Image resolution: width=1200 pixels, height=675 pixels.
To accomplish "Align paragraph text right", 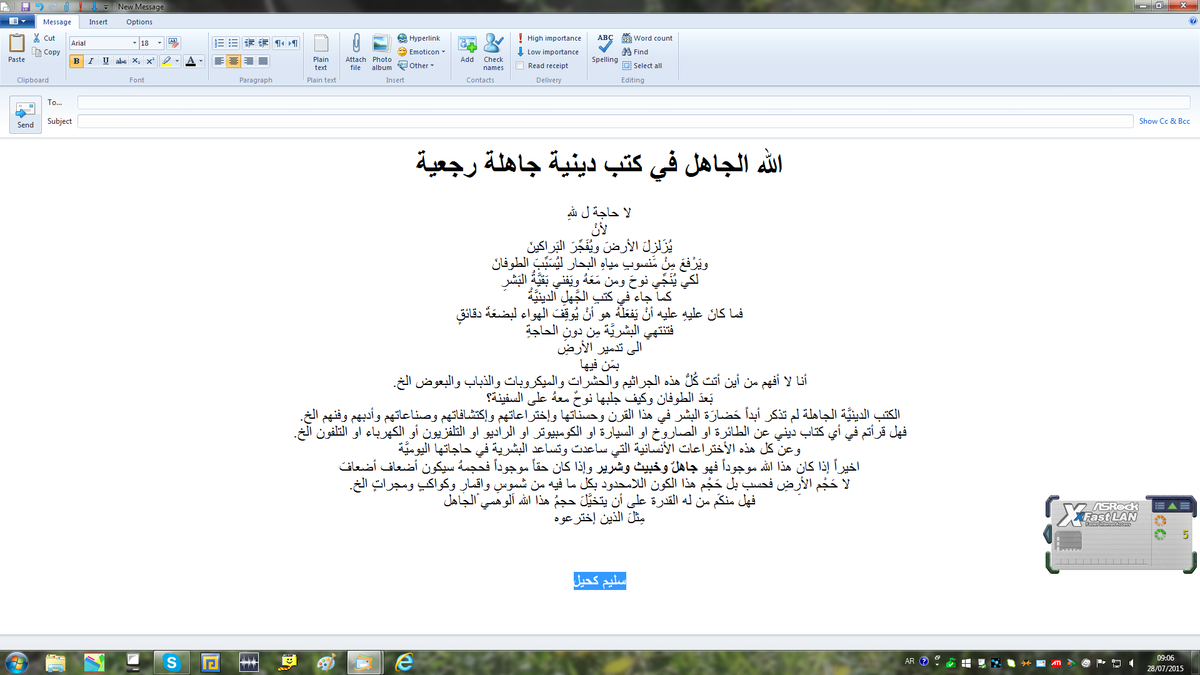I will 248,61.
